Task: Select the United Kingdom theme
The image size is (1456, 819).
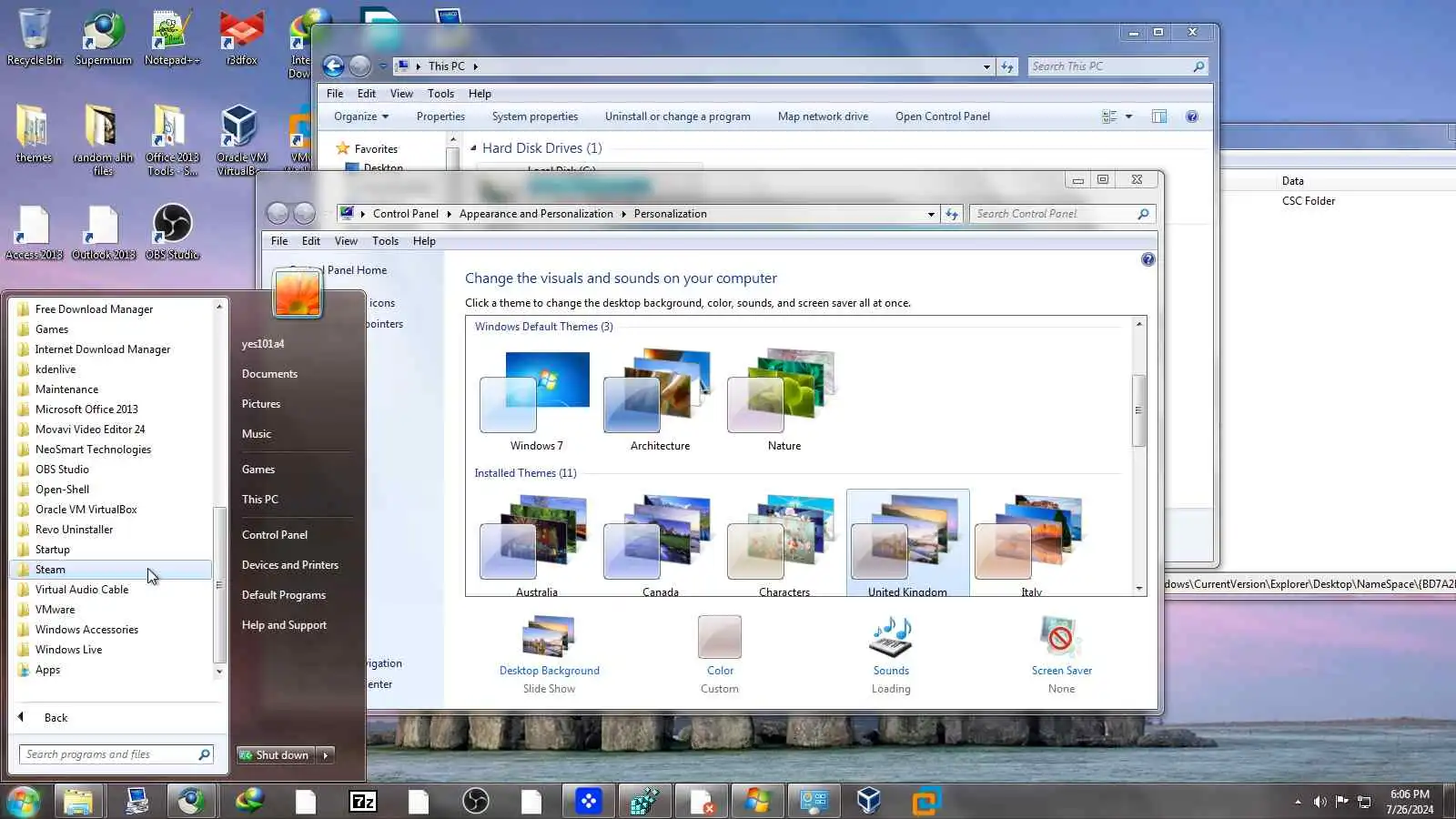Action: pos(907,544)
